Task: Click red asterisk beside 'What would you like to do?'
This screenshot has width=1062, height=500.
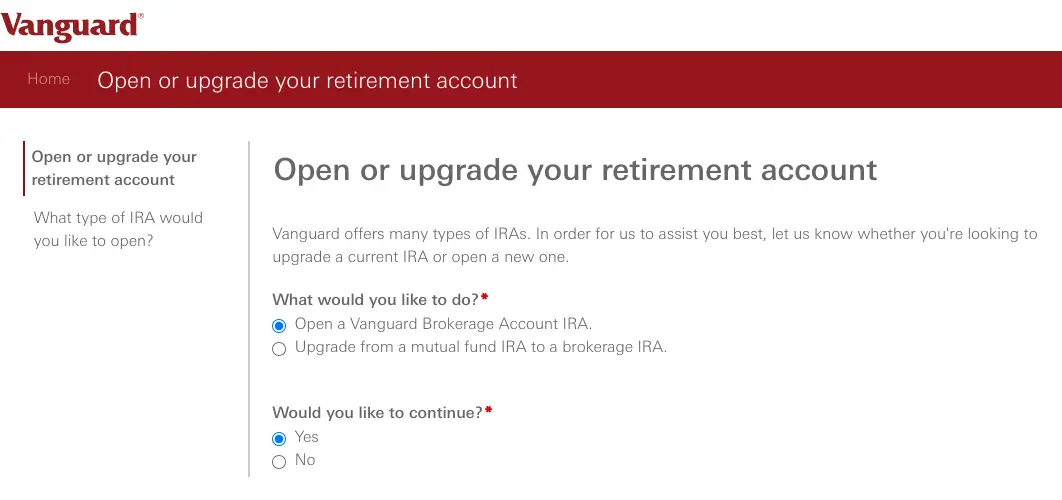Action: pyautogui.click(x=484, y=297)
